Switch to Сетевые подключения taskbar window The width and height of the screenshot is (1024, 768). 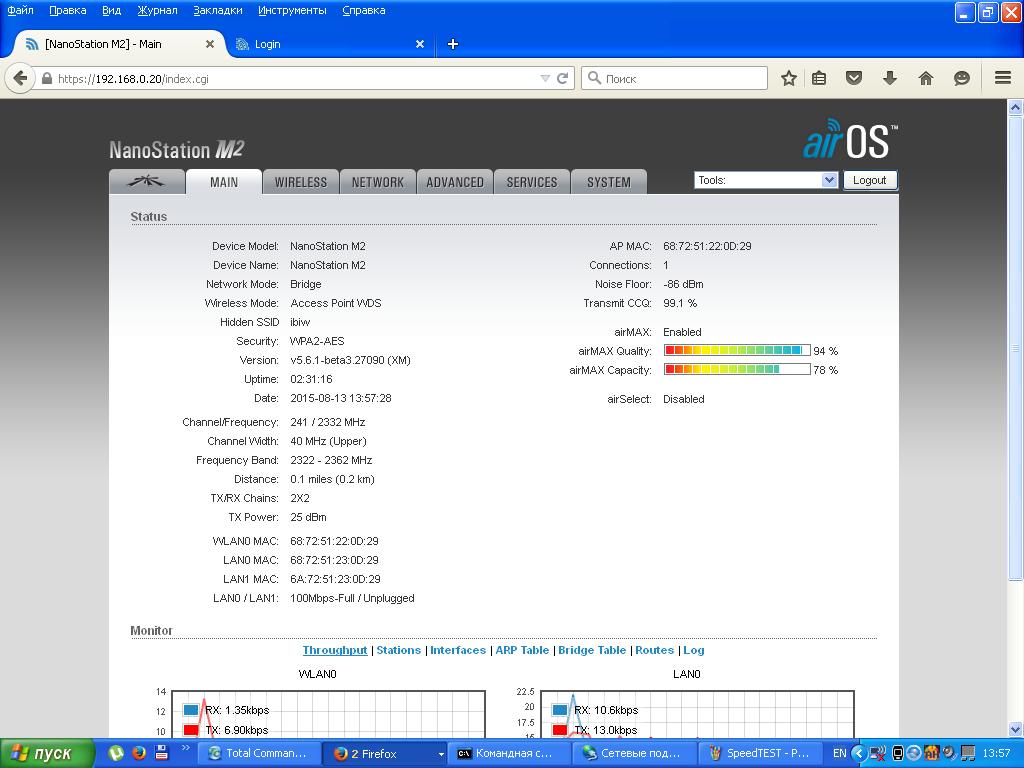point(634,754)
